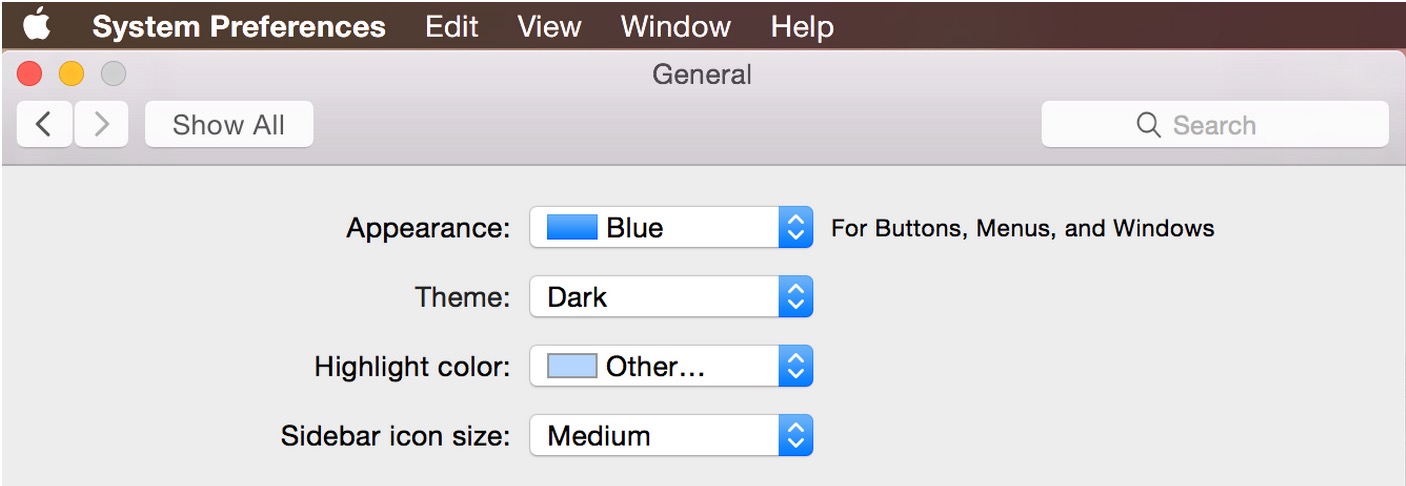Viewport: 1406px width, 486px height.
Task: Open the System Preferences menu
Action: tap(239, 26)
